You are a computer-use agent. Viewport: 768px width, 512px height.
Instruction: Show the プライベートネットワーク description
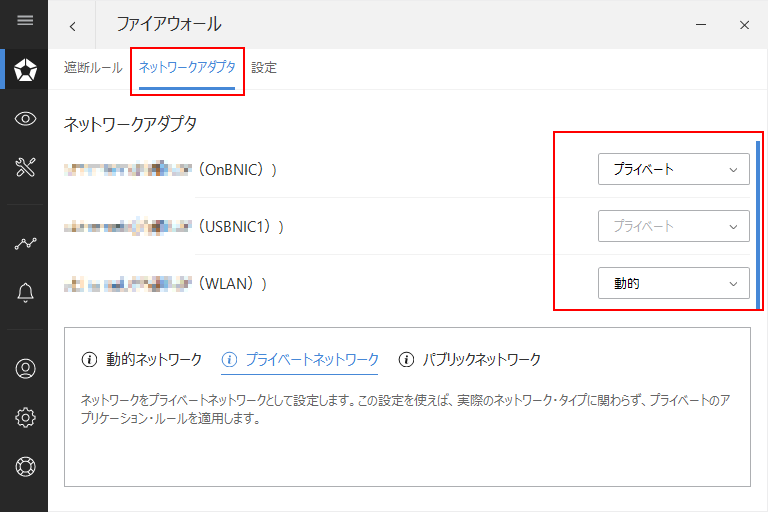click(312, 359)
